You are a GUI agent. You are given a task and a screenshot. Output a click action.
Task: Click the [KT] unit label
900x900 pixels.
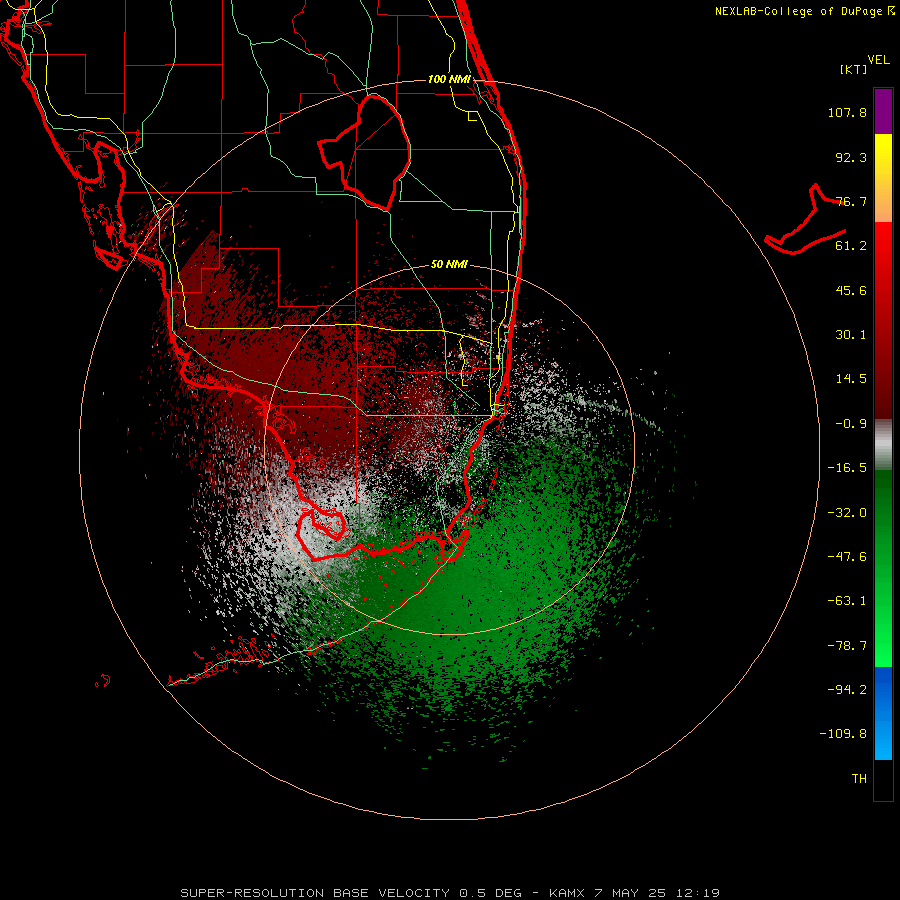(854, 69)
